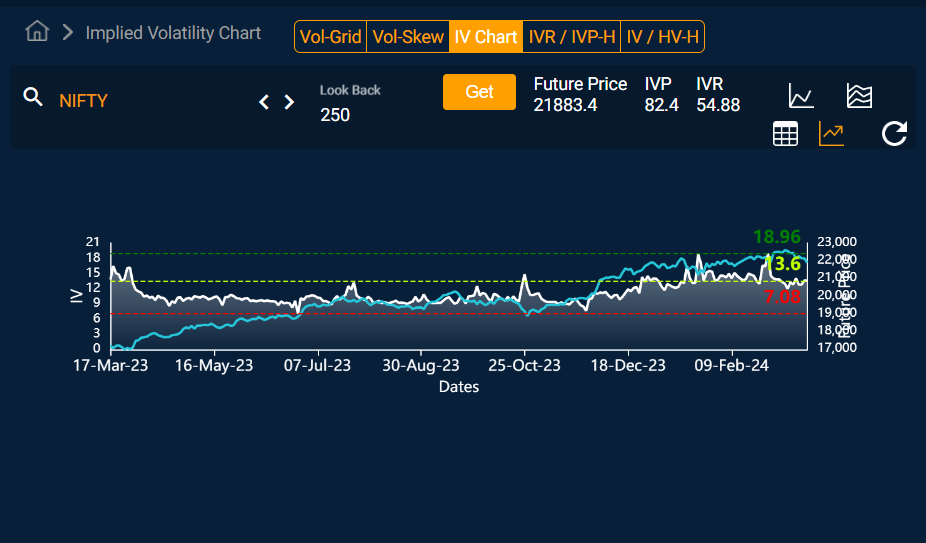Click the Dates axis title
This screenshot has width=926, height=543.
pyautogui.click(x=459, y=387)
